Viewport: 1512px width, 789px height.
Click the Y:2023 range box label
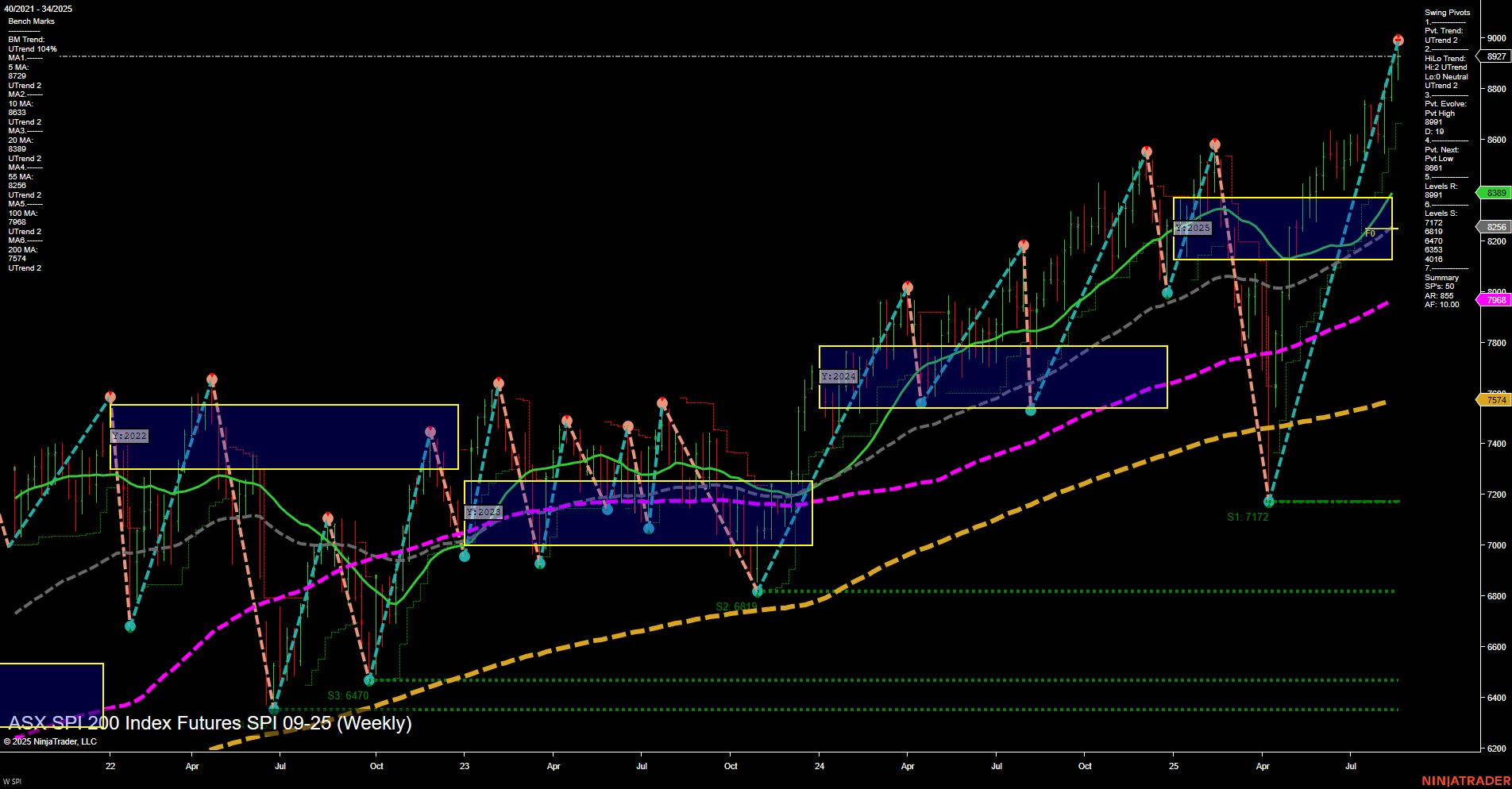[484, 512]
